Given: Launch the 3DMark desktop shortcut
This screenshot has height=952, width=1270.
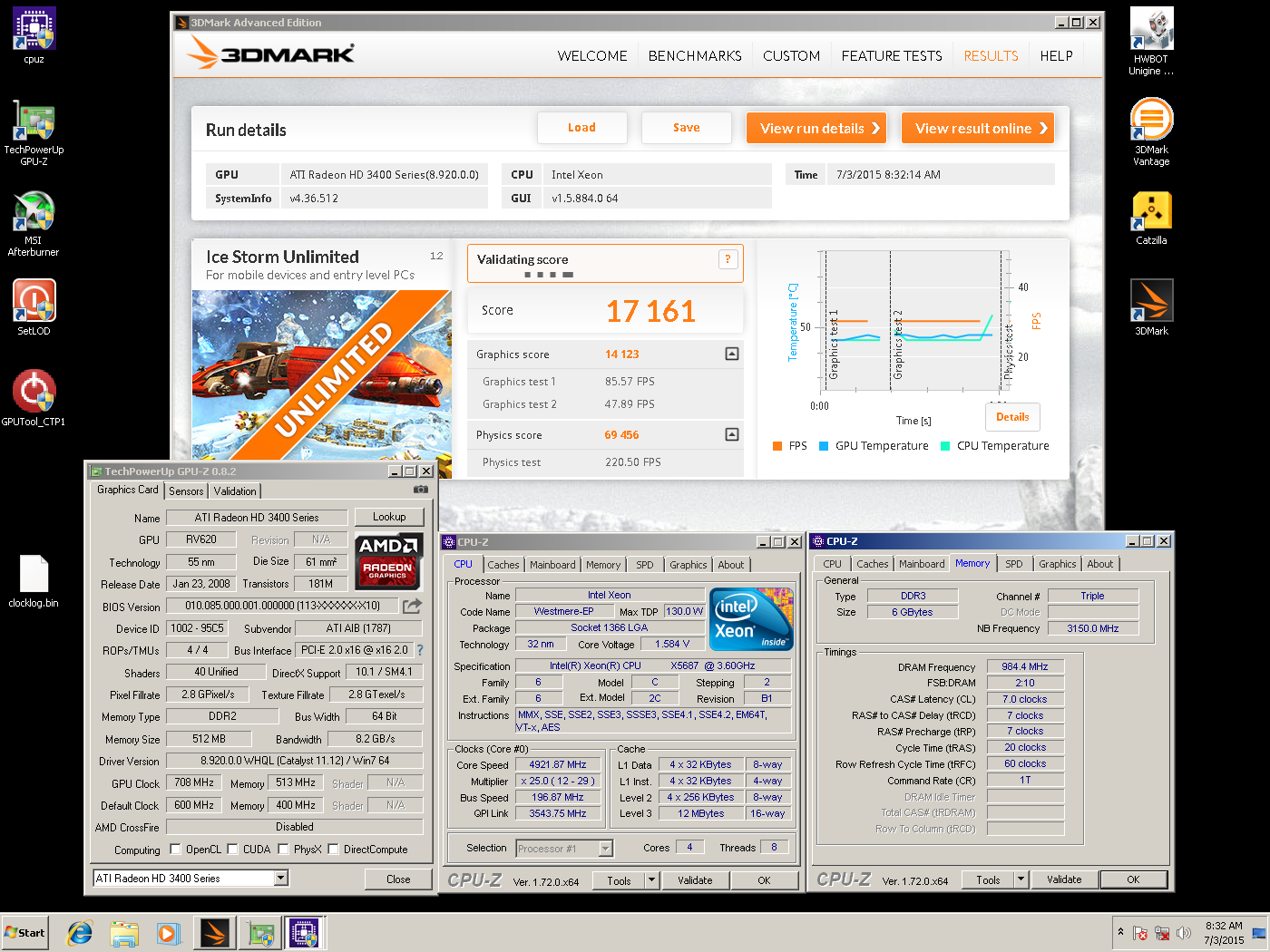Looking at the screenshot, I should pos(1151,306).
